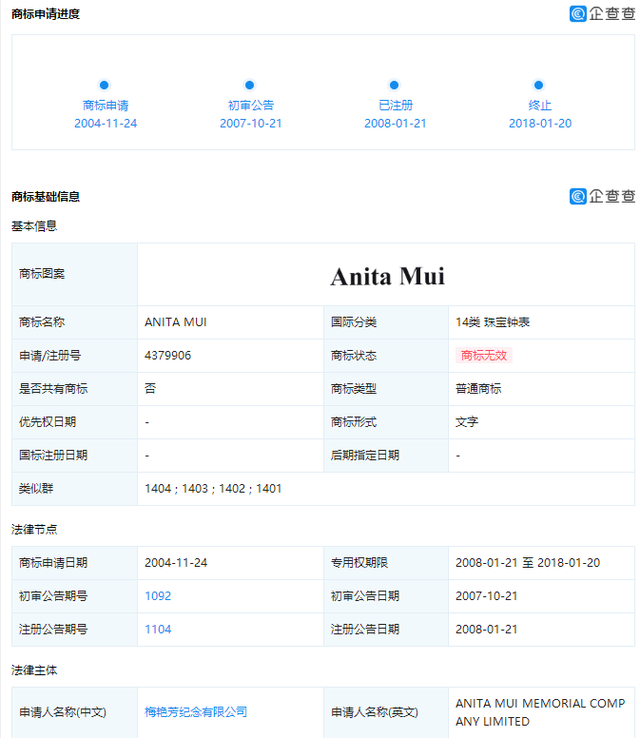Click the 后期指定日期 label cell
Image resolution: width=640 pixels, height=738 pixels.
(x=386, y=456)
